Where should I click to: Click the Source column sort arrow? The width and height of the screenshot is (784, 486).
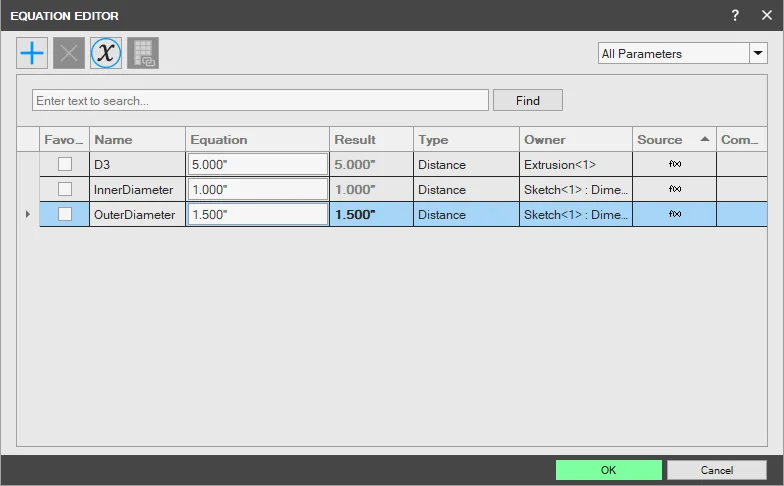[x=705, y=139]
